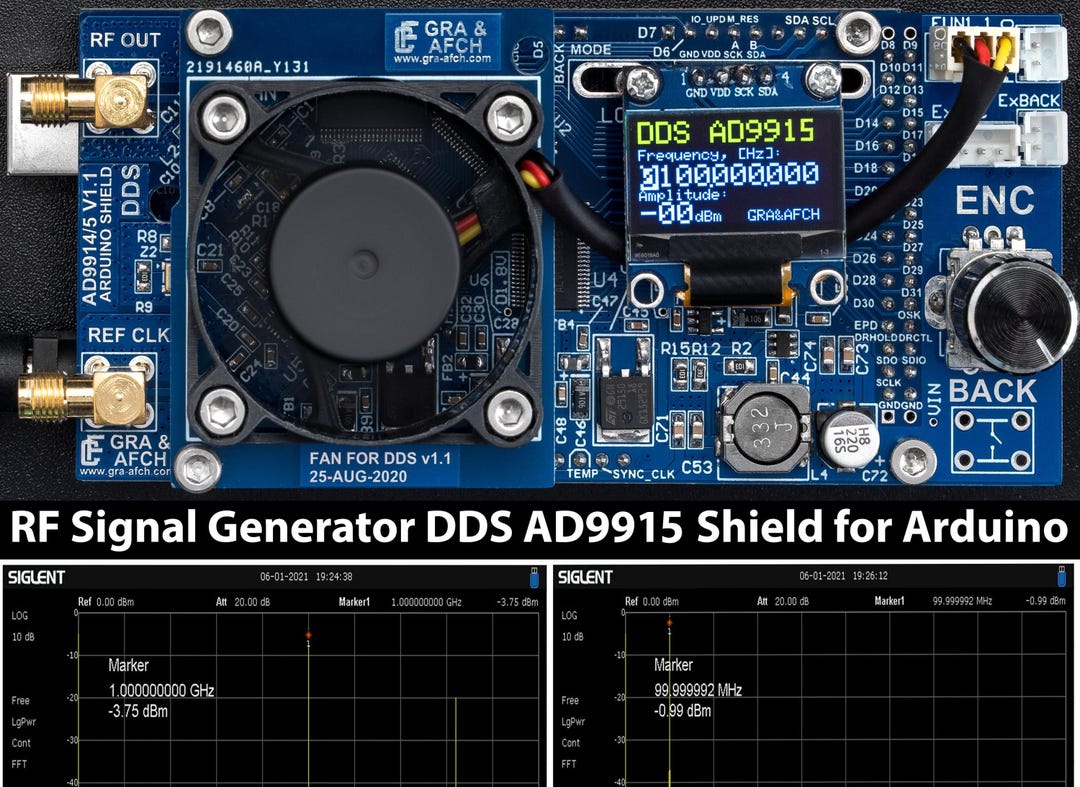This screenshot has height=787, width=1080.
Task: Click the "2191460A_Y131" board code
Action: pyautogui.click(x=247, y=67)
